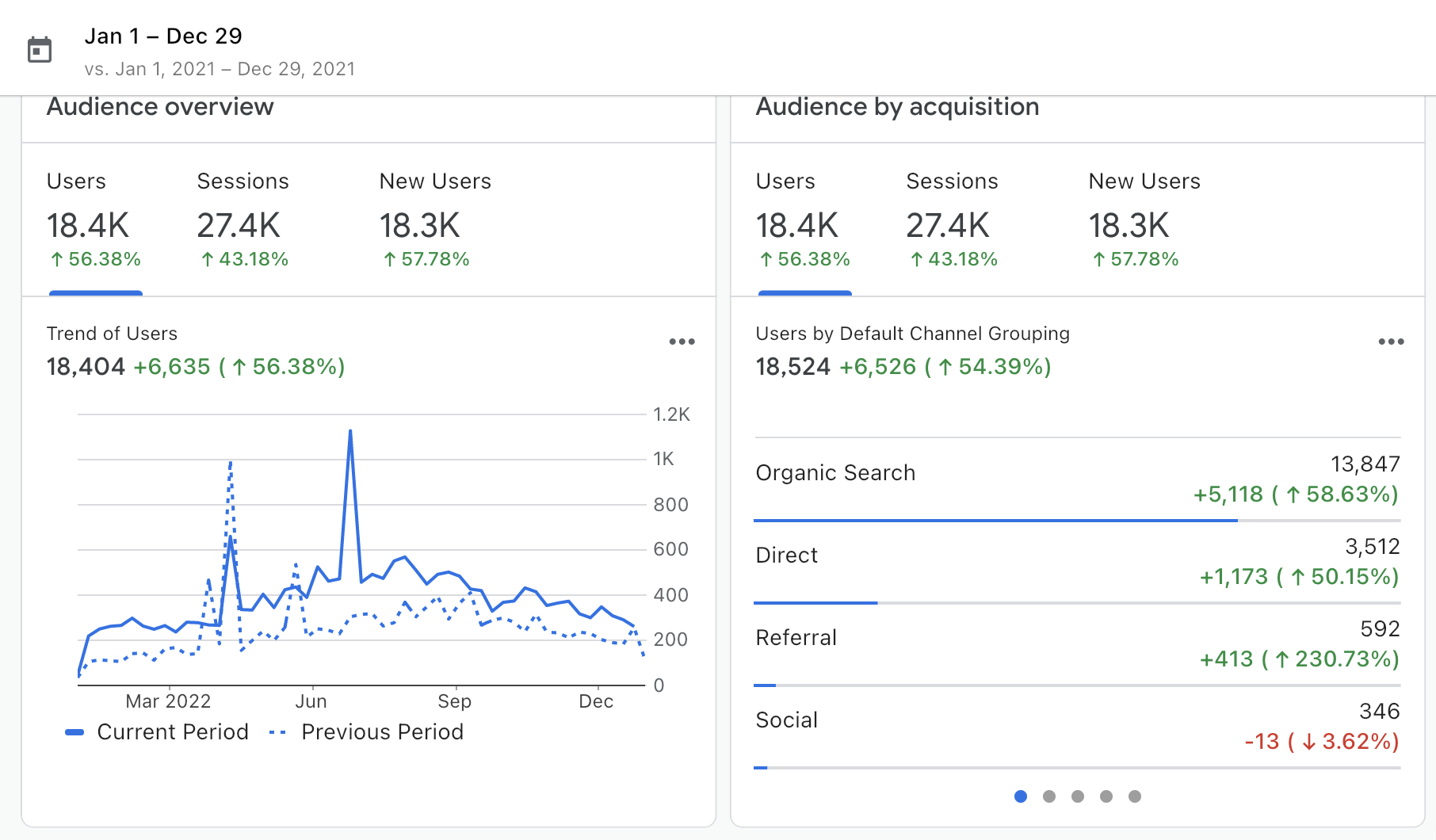Click the Referral channel row

(1078, 644)
